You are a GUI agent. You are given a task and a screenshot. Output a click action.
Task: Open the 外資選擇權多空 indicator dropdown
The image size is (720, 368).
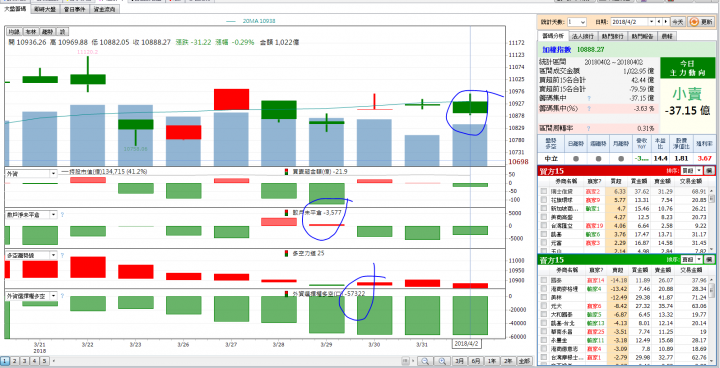pos(53,296)
